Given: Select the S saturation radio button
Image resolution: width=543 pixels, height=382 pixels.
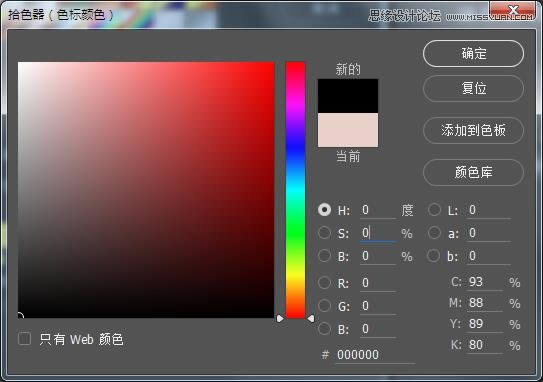Looking at the screenshot, I should [x=324, y=233].
